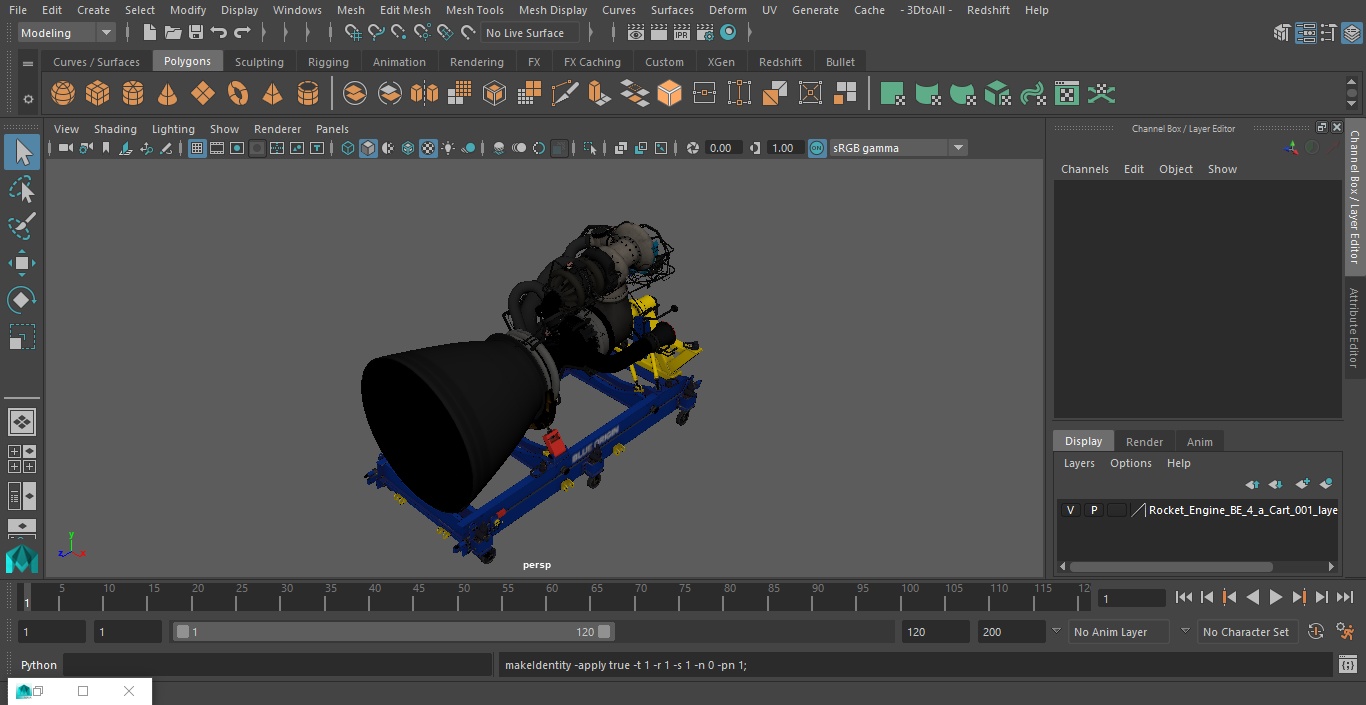Select the Move tool in toolbox

22,264
